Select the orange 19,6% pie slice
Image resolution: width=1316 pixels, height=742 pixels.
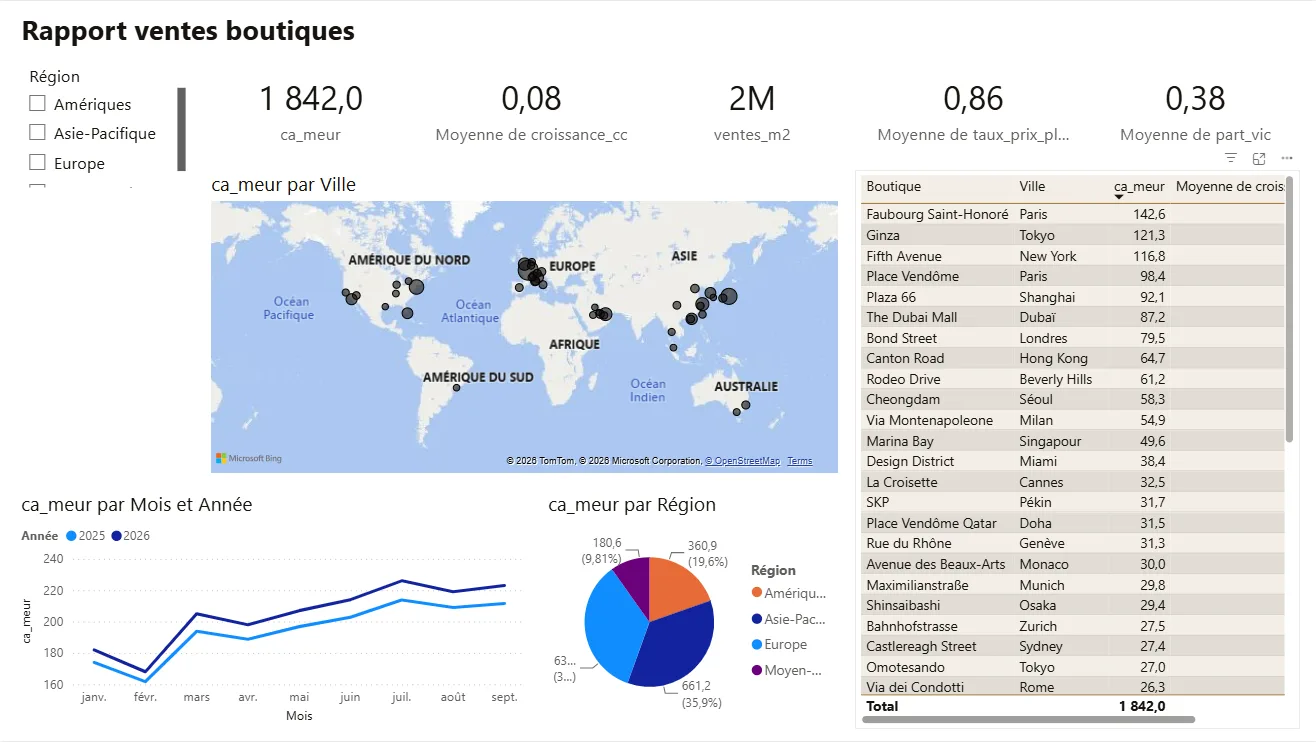tap(675, 589)
